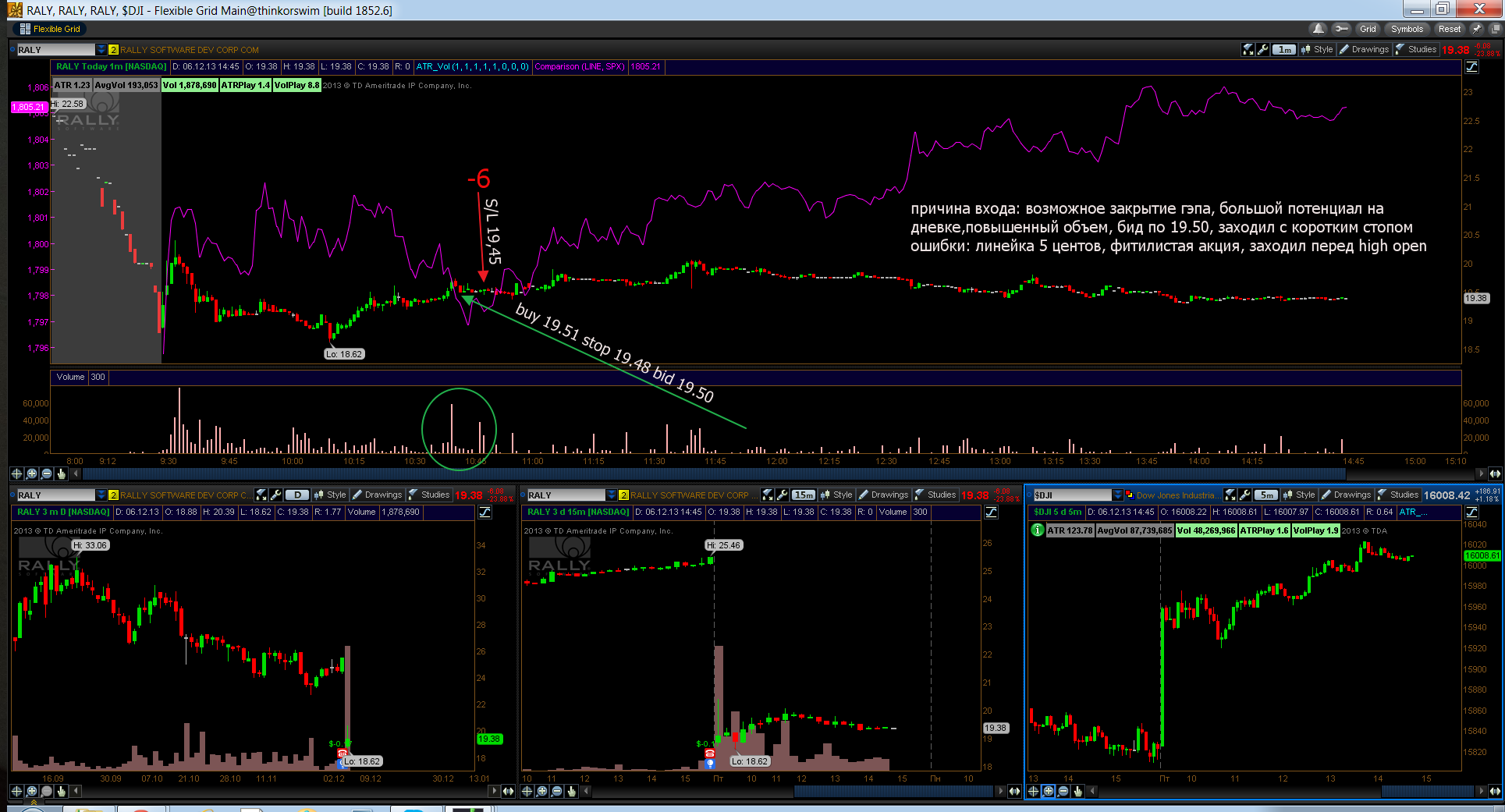Open the $DJI symbol dropdown arrow

pos(1118,495)
